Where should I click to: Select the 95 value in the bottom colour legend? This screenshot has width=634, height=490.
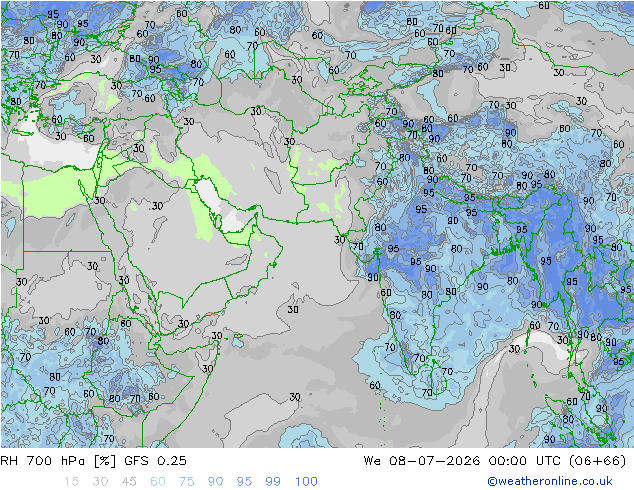point(244,482)
